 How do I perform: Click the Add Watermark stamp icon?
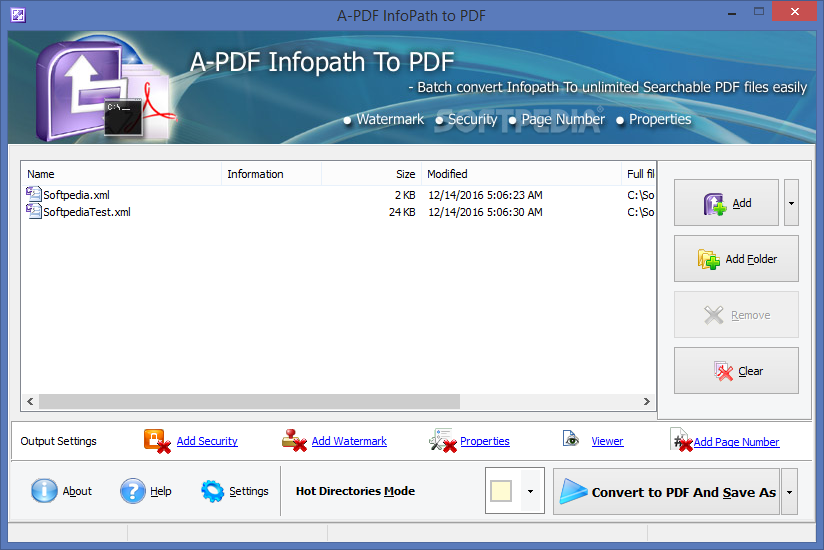coord(294,441)
